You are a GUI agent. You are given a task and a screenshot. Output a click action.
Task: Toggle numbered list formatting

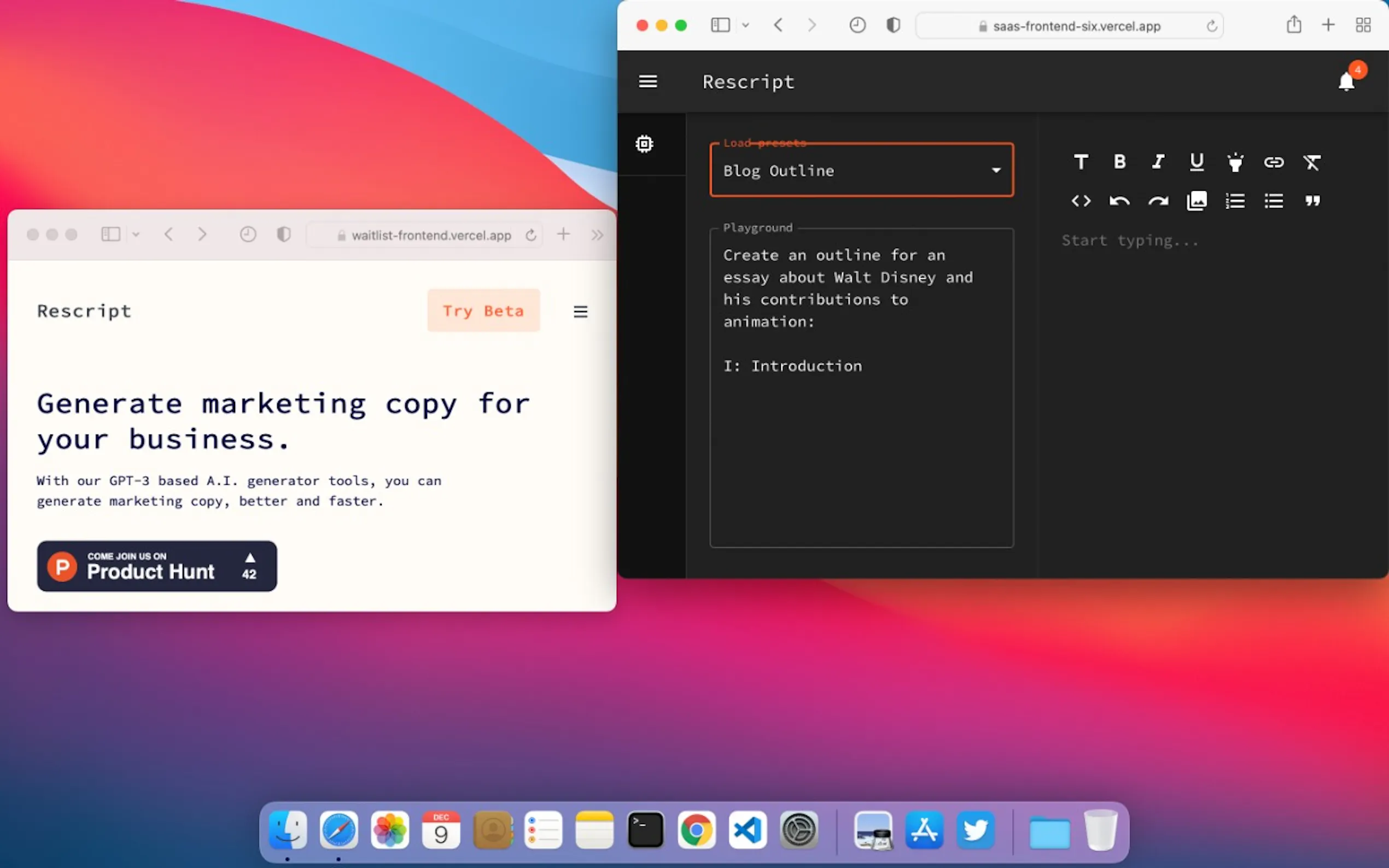(1235, 201)
